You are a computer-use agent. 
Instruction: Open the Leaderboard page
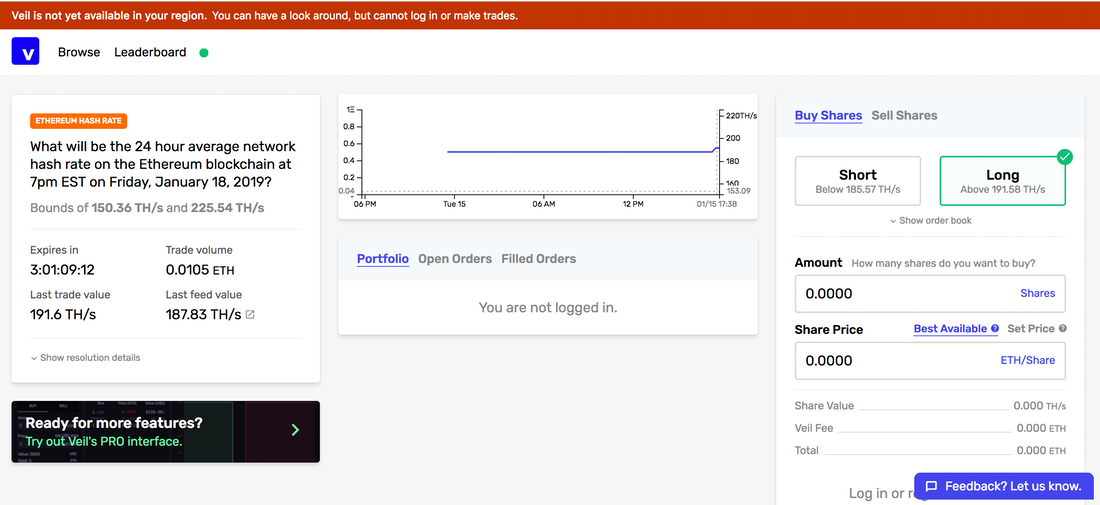tap(150, 52)
